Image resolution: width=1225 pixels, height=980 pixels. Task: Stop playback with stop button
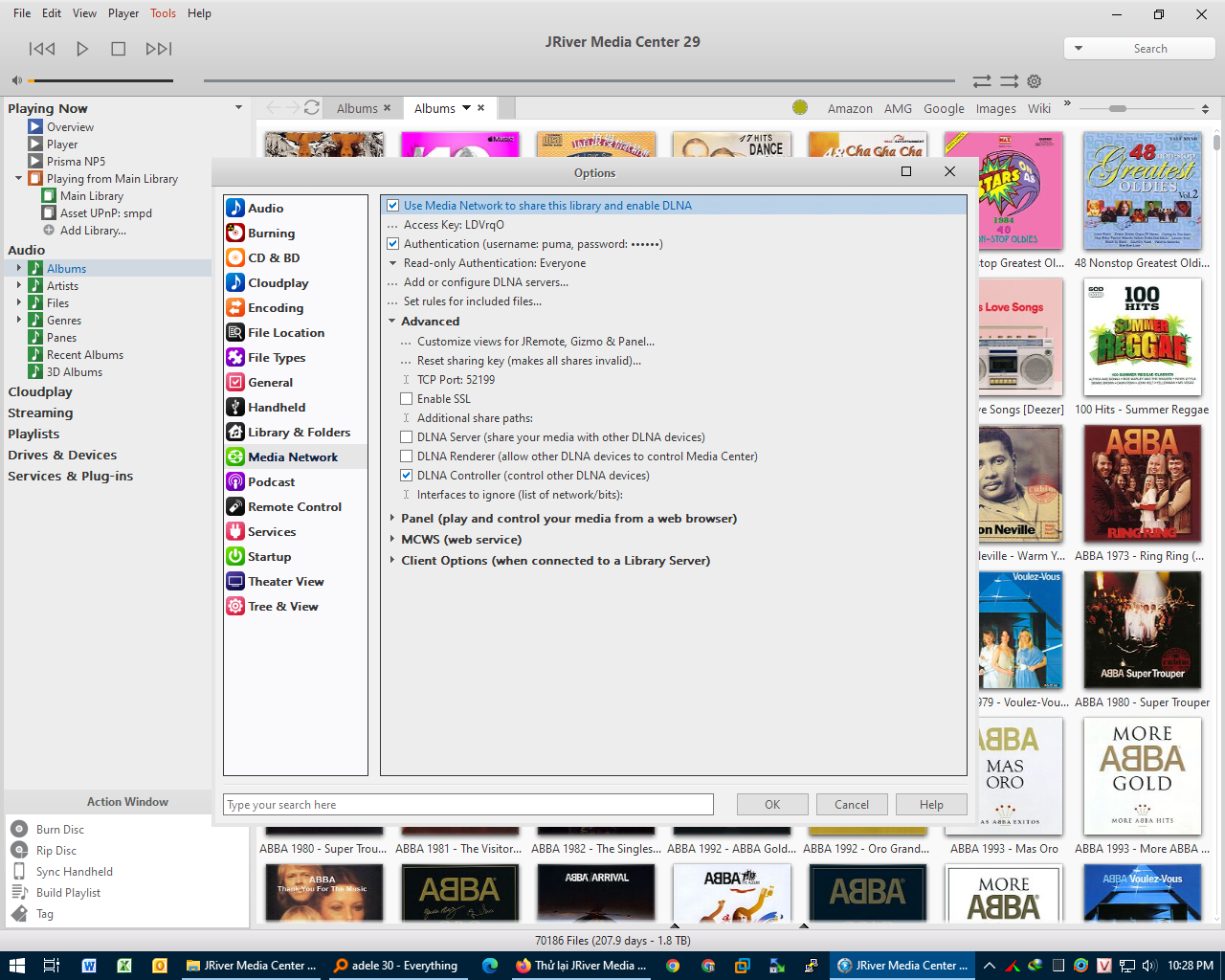click(119, 49)
